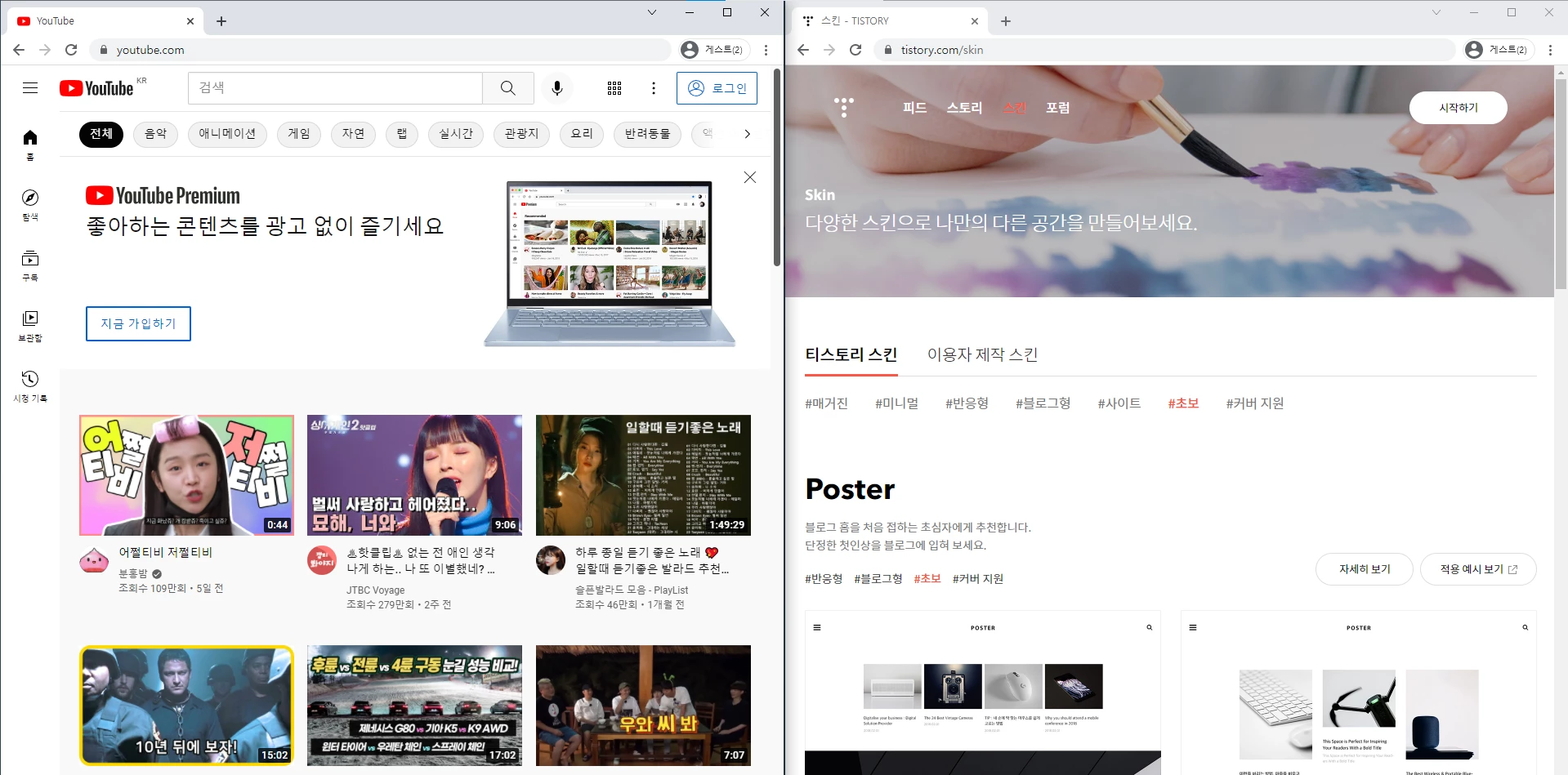Select the 실시간 category chip
This screenshot has width=1568, height=775.
pos(456,134)
